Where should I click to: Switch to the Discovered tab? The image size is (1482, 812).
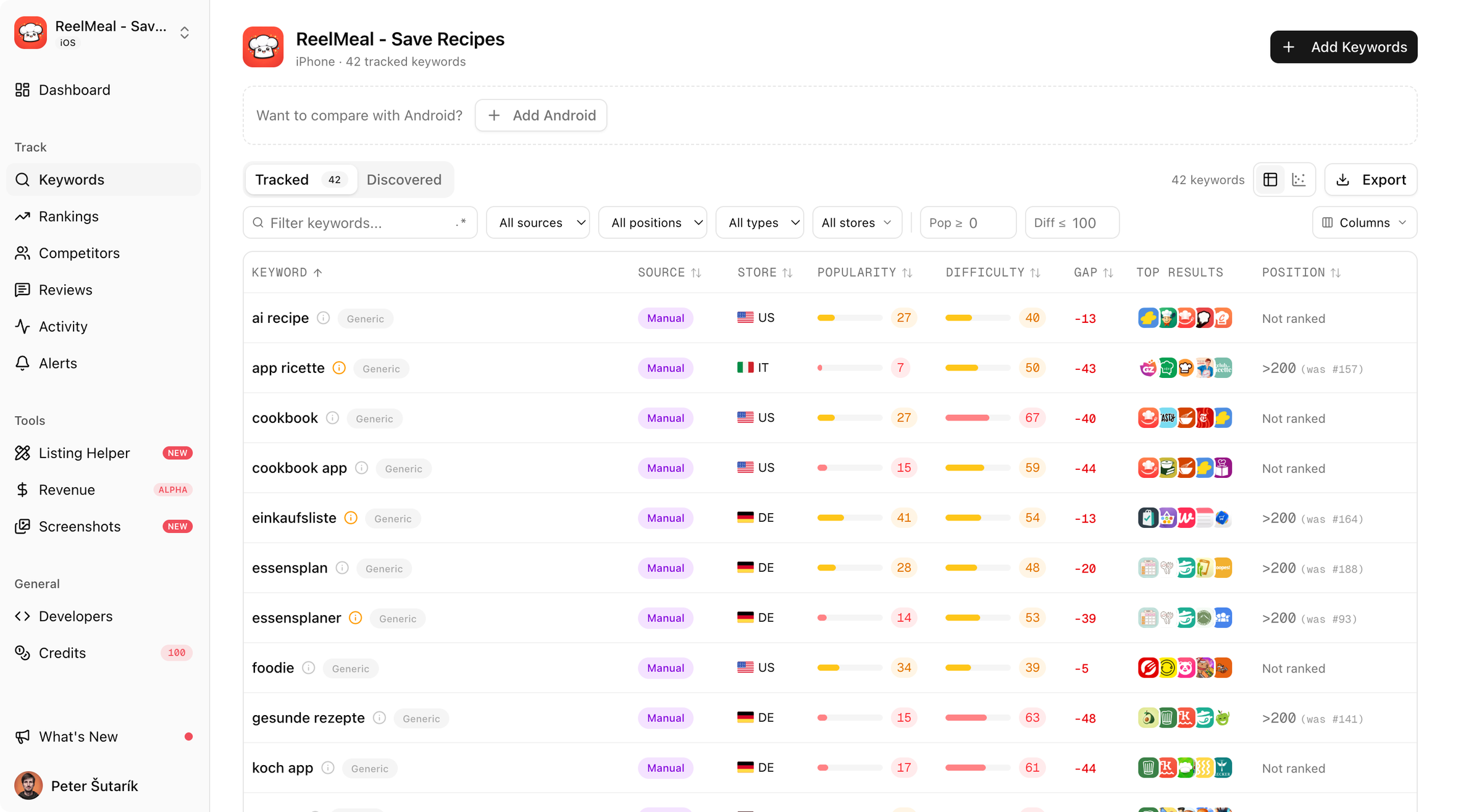404,180
